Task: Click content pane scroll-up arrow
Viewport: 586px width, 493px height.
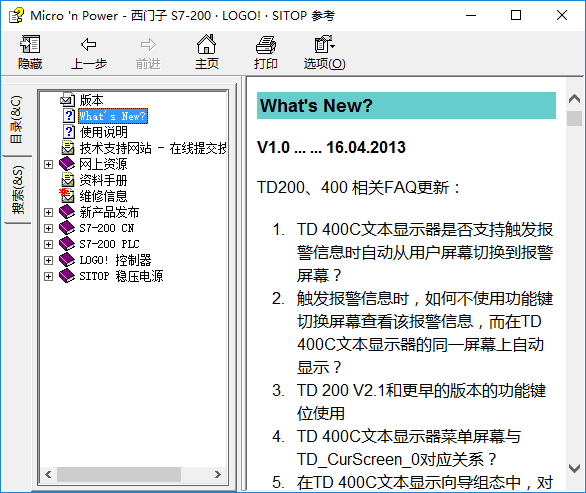Action: 574,99
